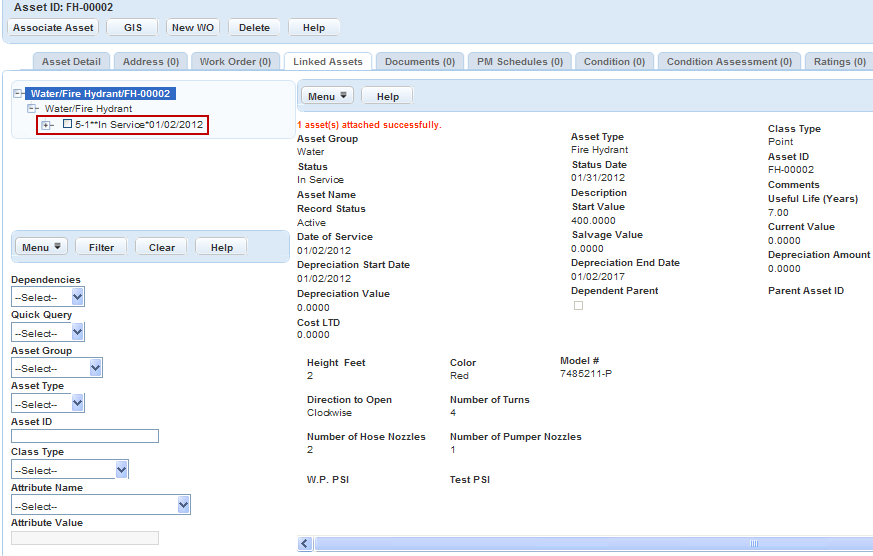Screen dimensions: 873x556
Task: Toggle the Dependent Parent checkbox
Action: tap(578, 306)
